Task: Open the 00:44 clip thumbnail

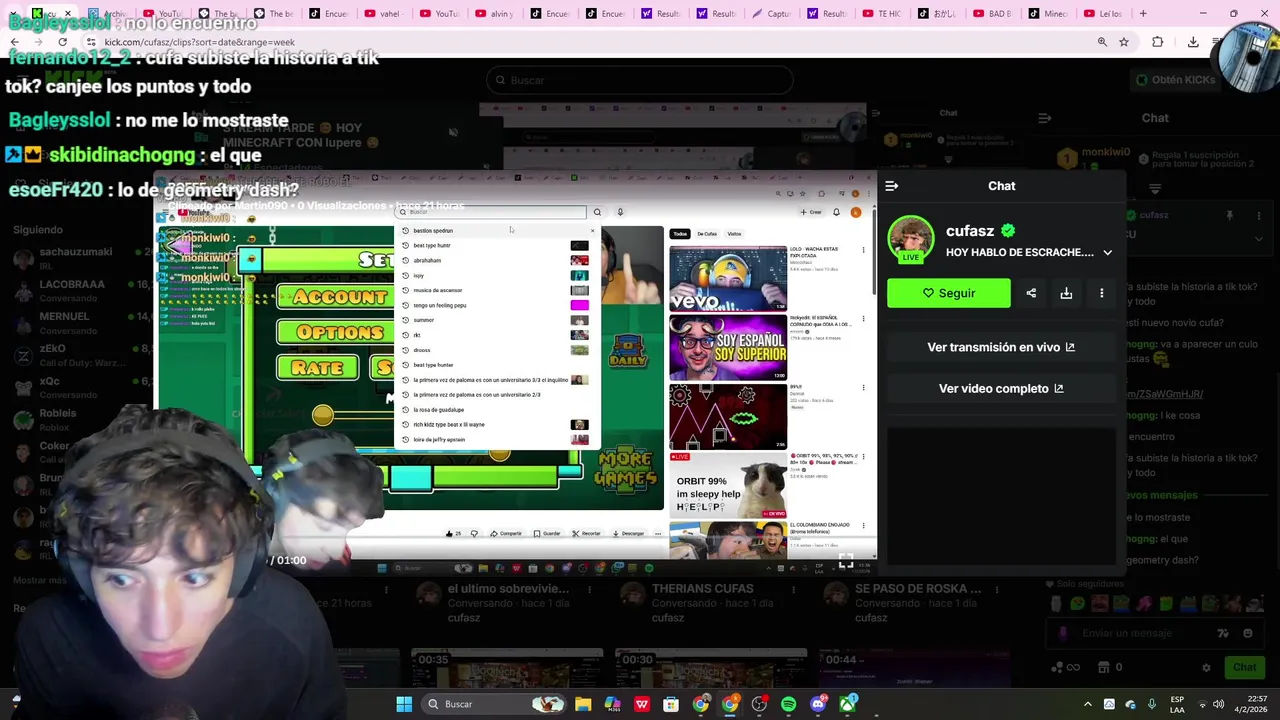Action: pos(915,668)
